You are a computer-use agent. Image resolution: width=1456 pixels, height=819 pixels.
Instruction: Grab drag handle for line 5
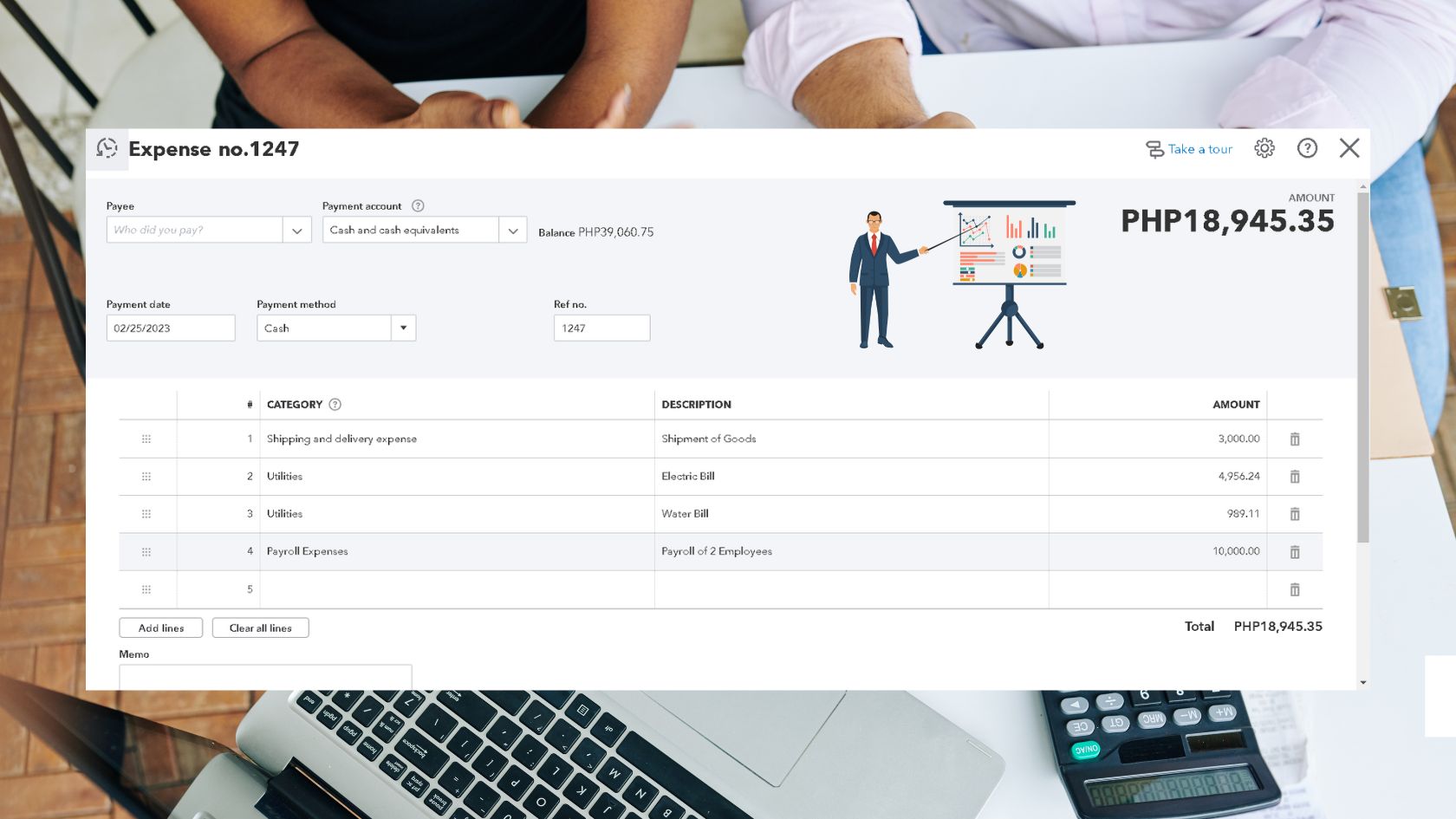click(146, 589)
